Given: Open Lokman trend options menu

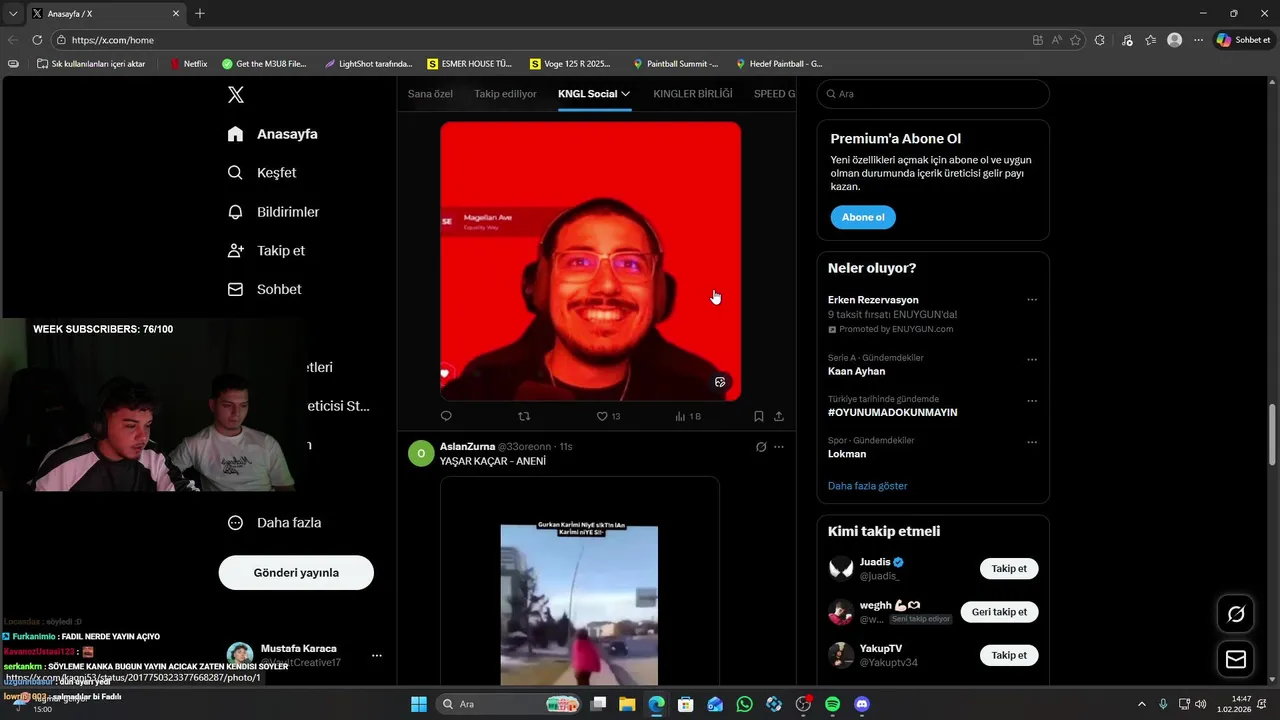Looking at the screenshot, I should pos(1032,442).
